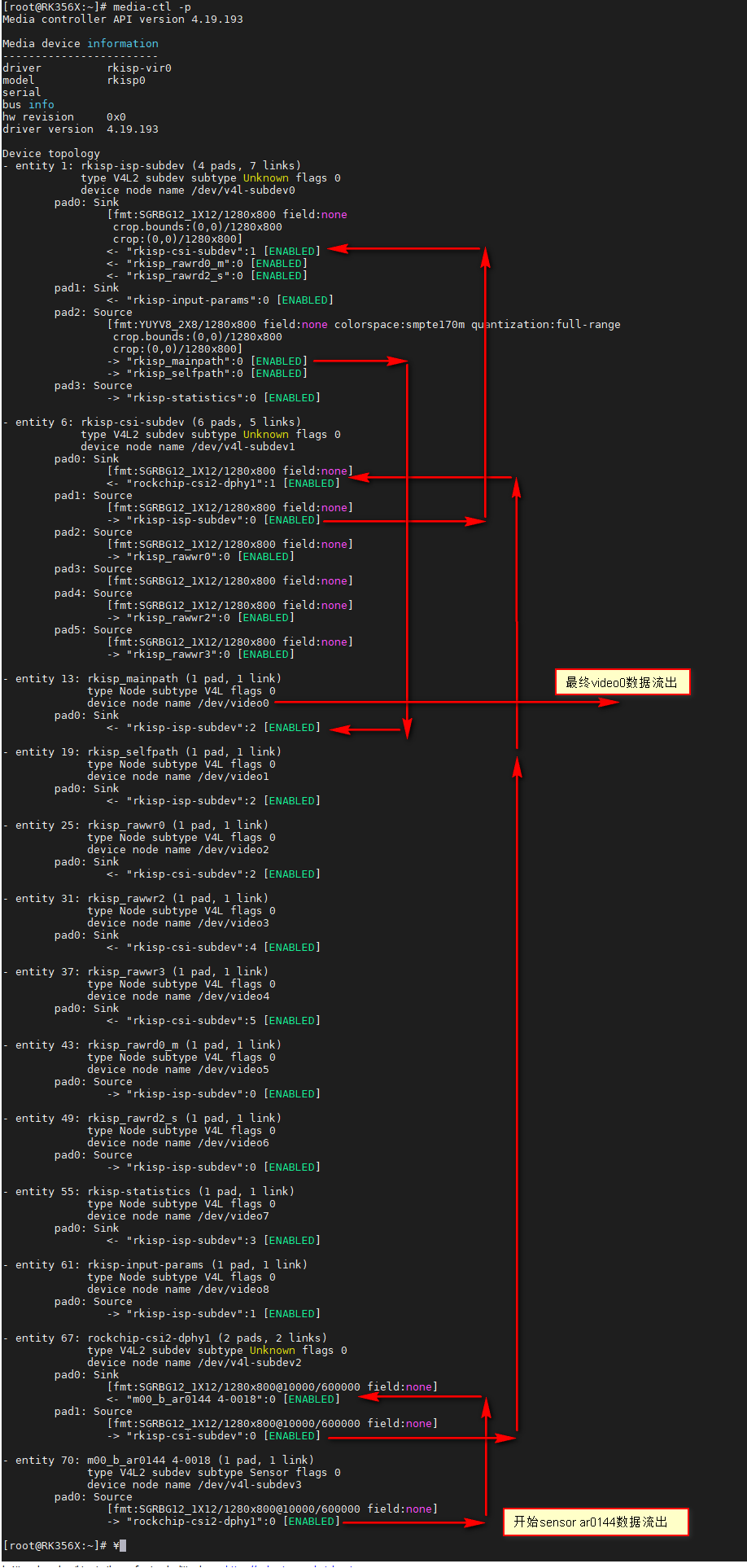Image resolution: width=747 pixels, height=1568 pixels.
Task: Select the driver value 'rkisp-vir0'
Action: click(x=139, y=68)
